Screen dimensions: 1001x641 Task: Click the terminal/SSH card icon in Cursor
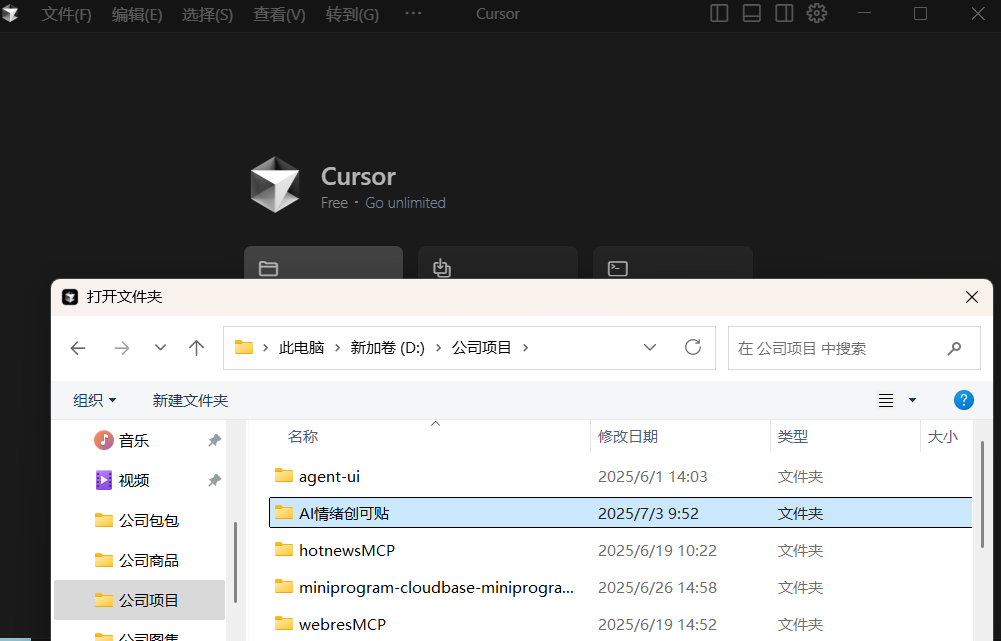click(617, 268)
